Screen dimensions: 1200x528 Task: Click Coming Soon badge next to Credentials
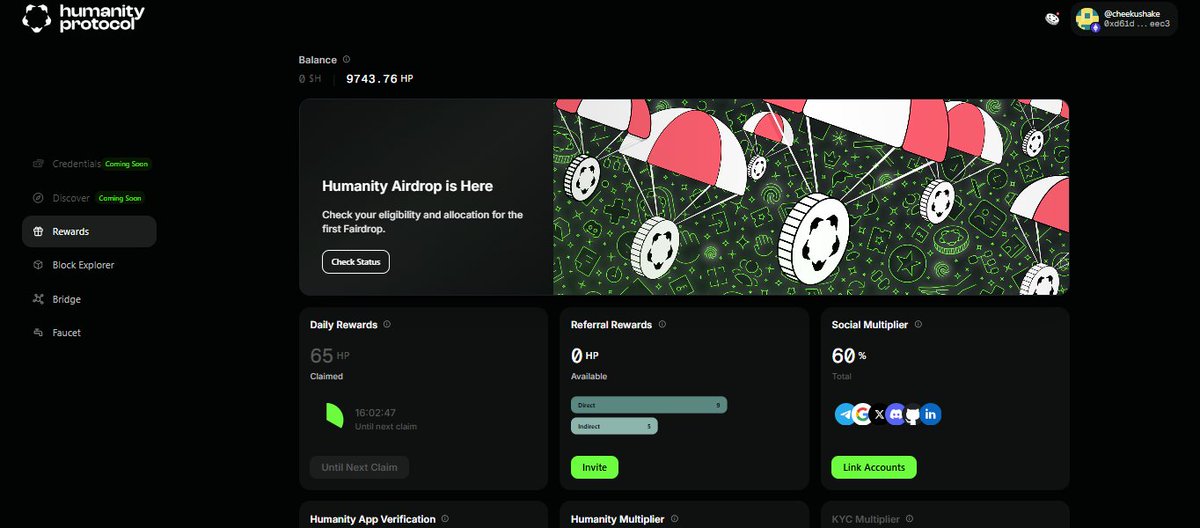[x=128, y=163]
